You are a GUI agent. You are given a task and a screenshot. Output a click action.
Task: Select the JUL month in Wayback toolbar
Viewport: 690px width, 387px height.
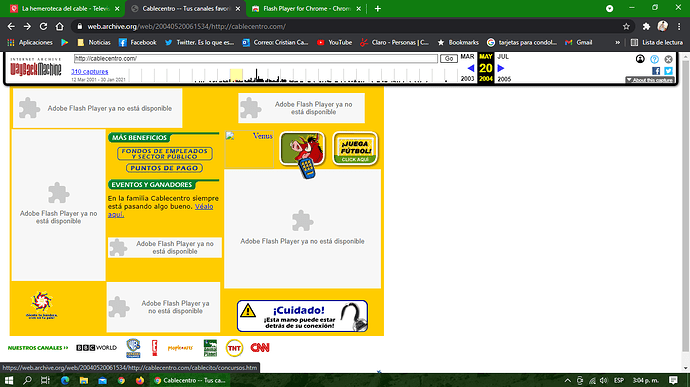503,56
